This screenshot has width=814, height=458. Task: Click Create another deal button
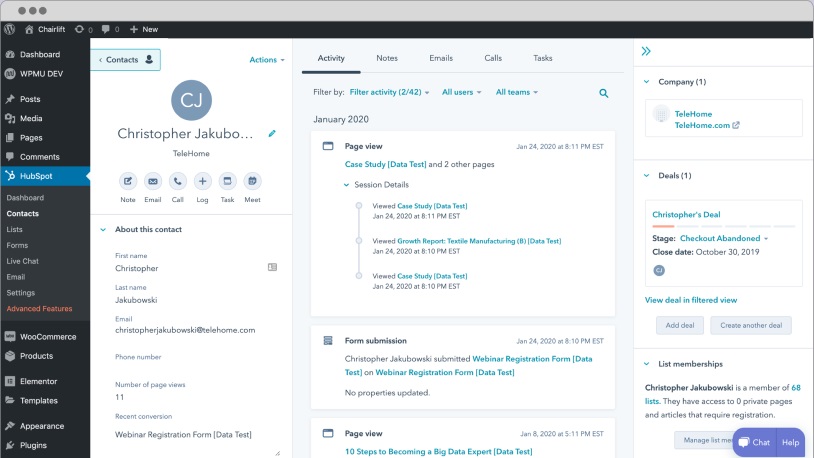click(x=751, y=326)
